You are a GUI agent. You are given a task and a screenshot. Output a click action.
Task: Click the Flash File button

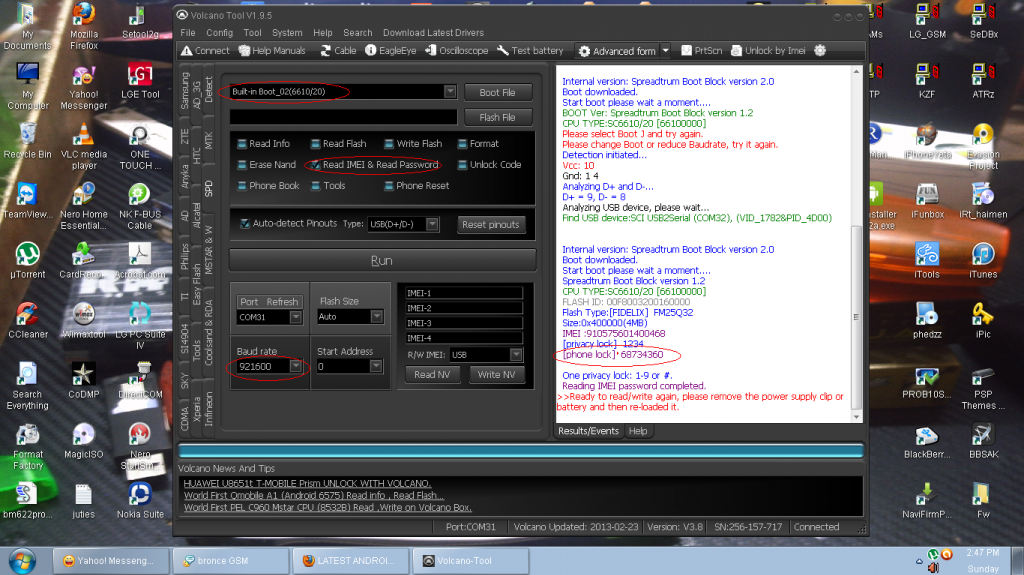(x=498, y=118)
